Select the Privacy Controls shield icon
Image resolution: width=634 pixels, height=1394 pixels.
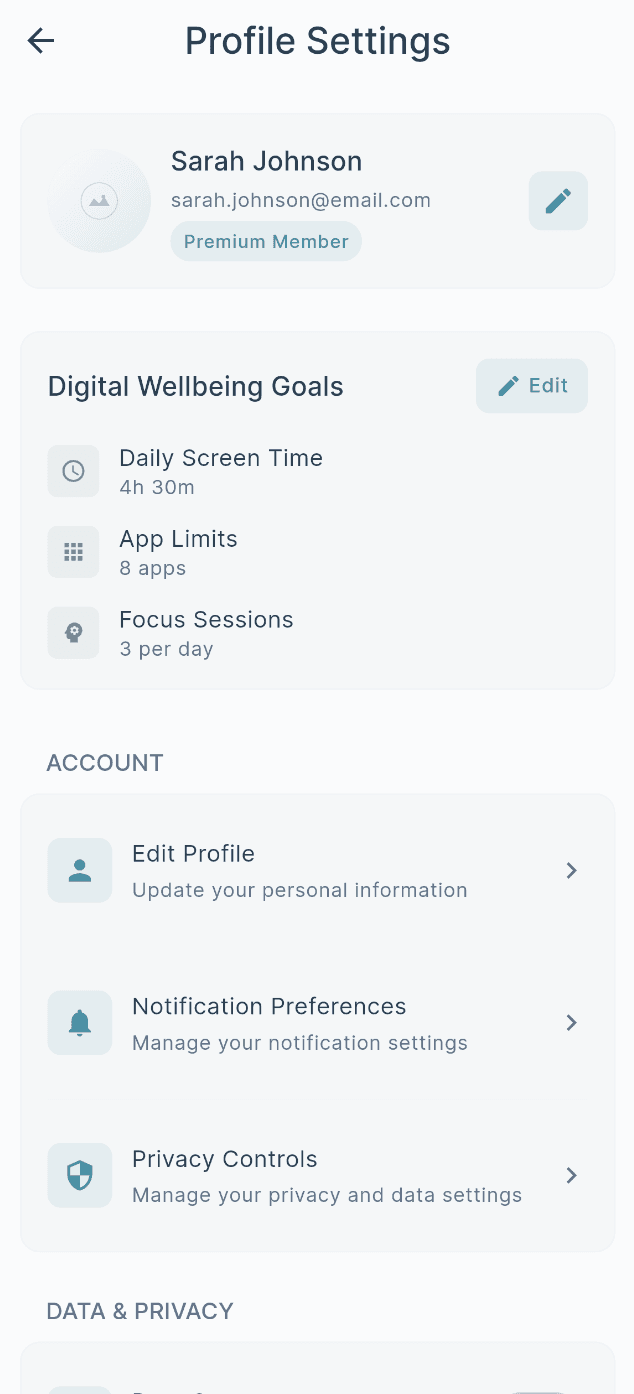click(79, 1175)
